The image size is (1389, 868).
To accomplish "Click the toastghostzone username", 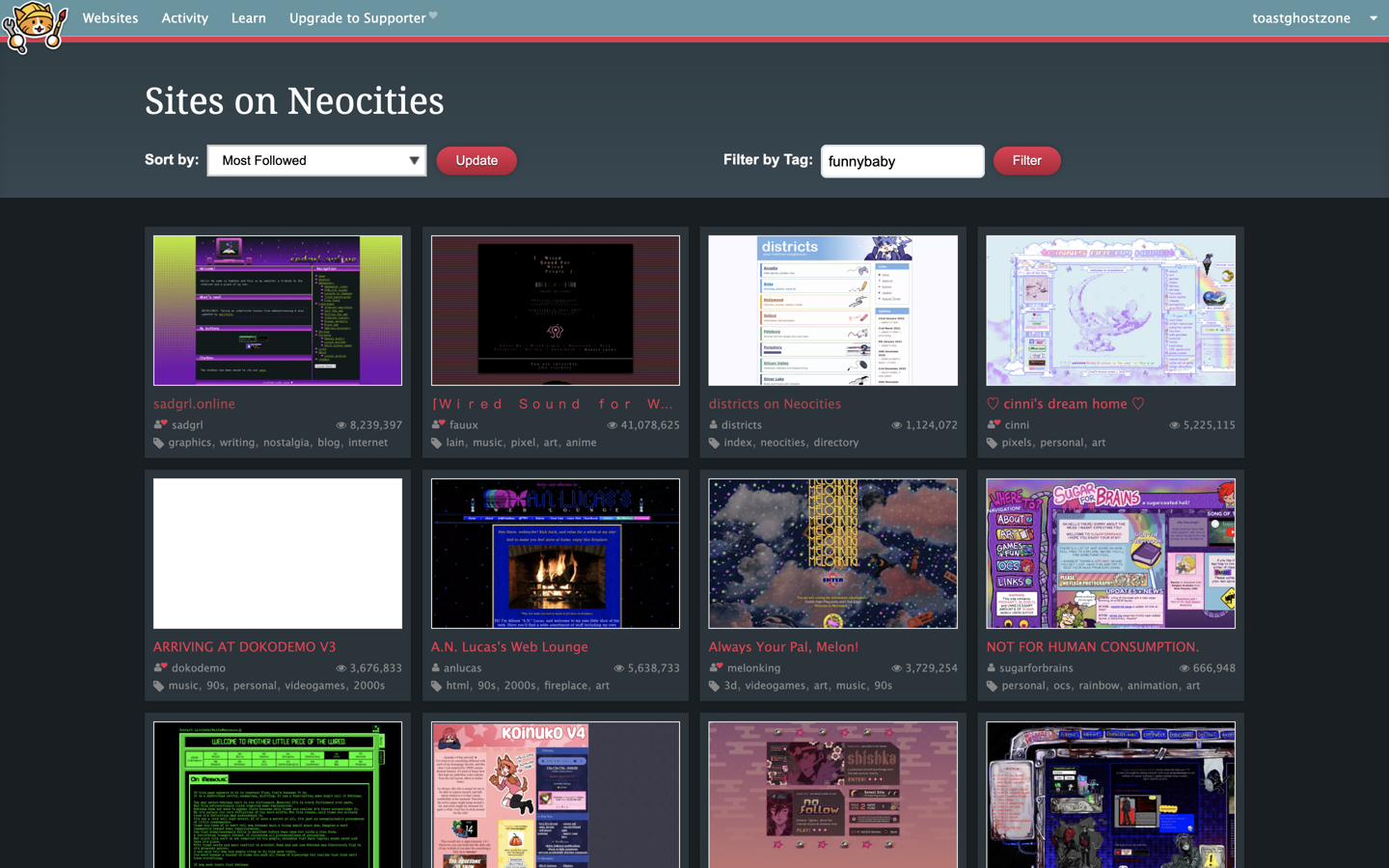I will pyautogui.click(x=1300, y=18).
